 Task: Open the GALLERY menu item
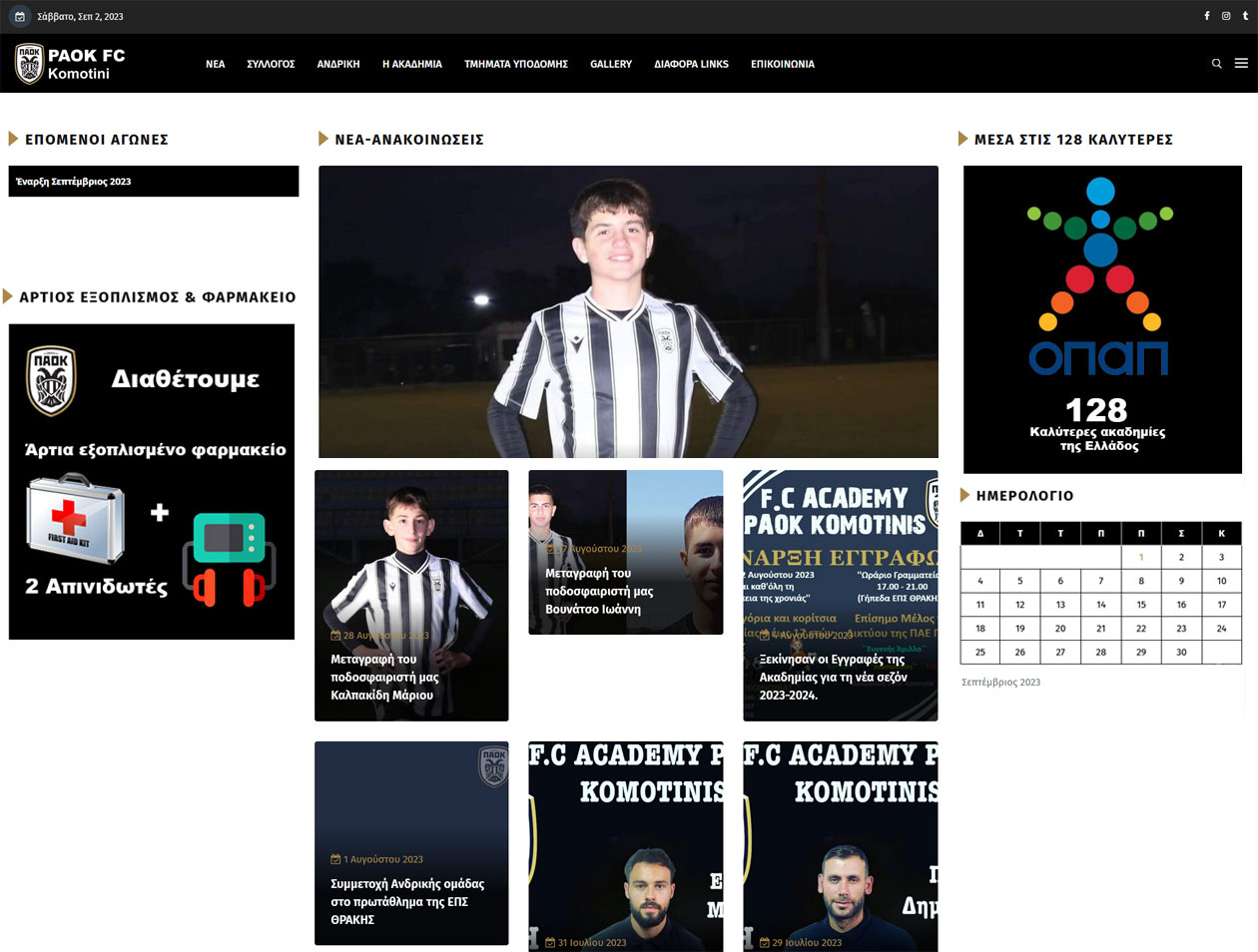point(611,64)
